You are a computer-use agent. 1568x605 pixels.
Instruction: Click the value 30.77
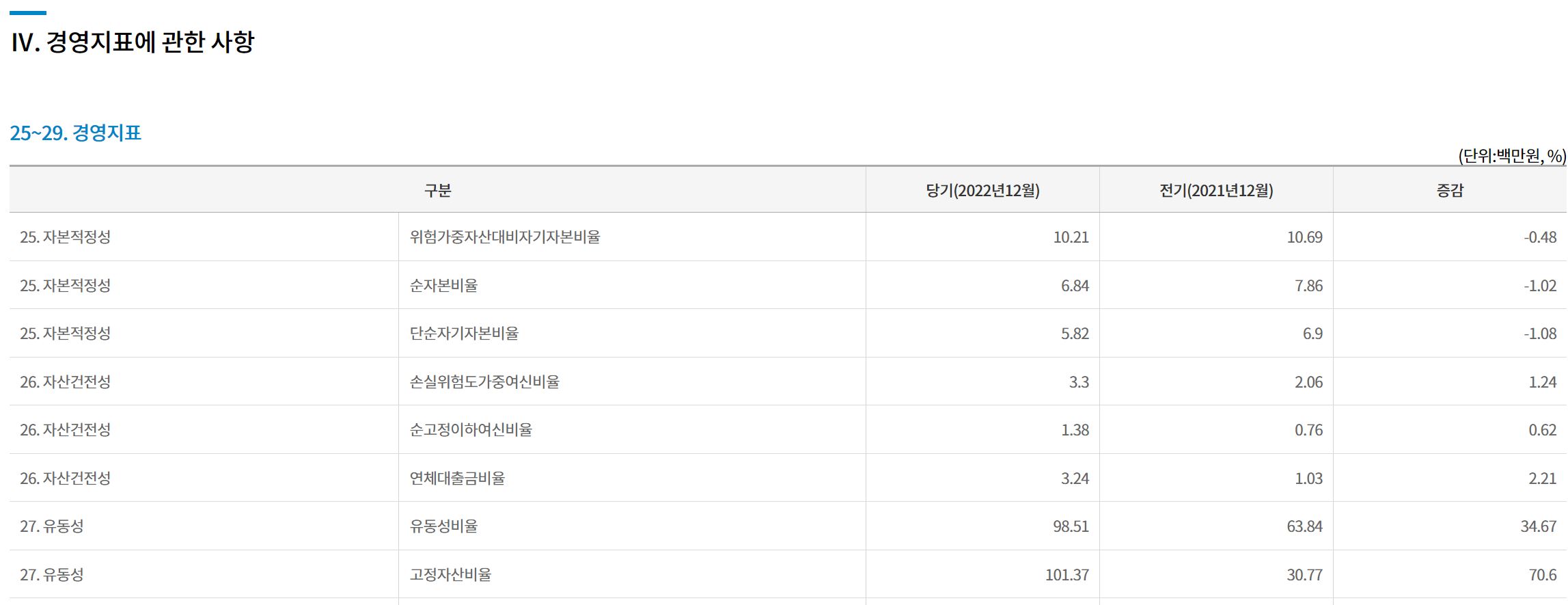coord(1304,575)
